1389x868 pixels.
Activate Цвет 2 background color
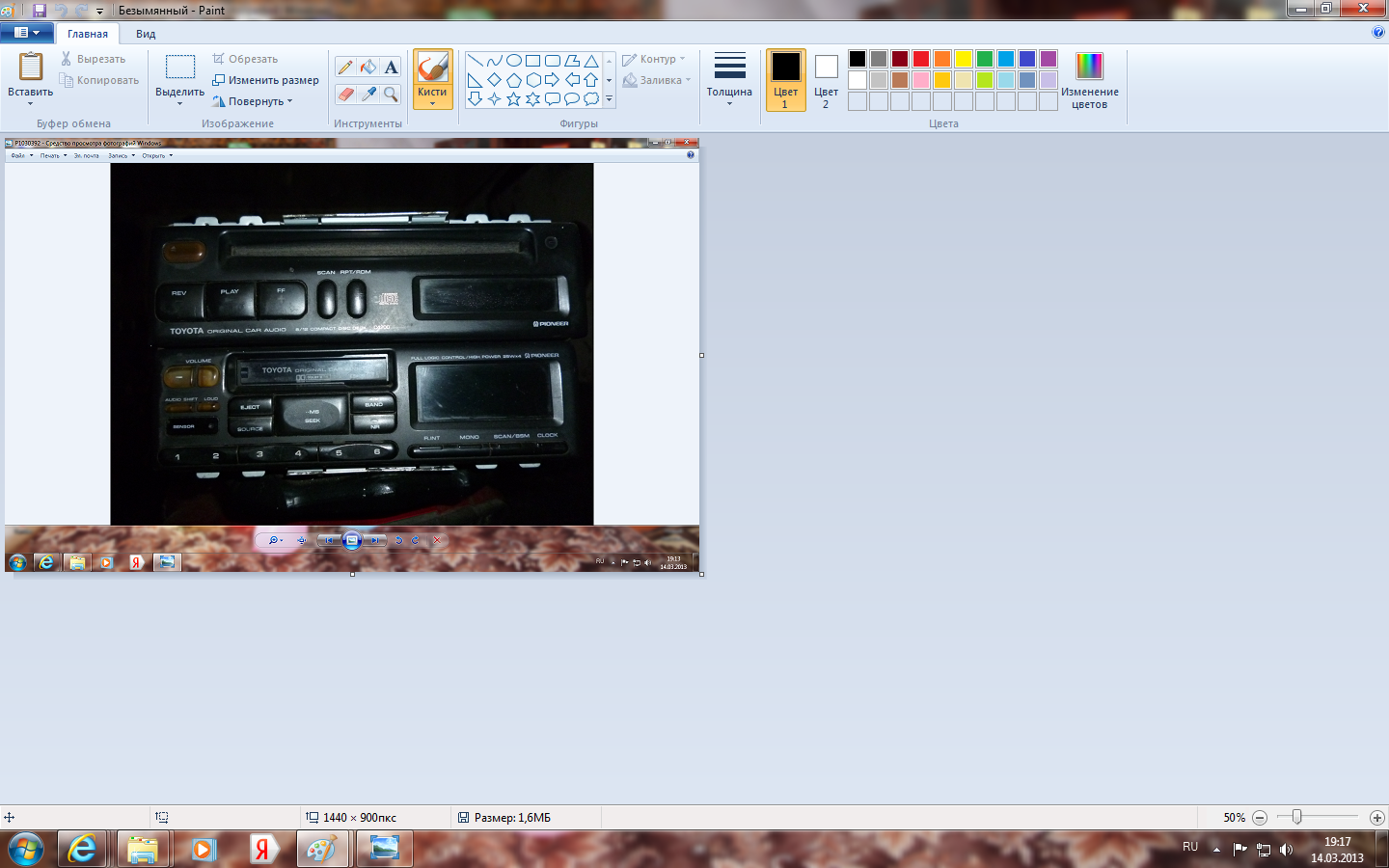(826, 79)
